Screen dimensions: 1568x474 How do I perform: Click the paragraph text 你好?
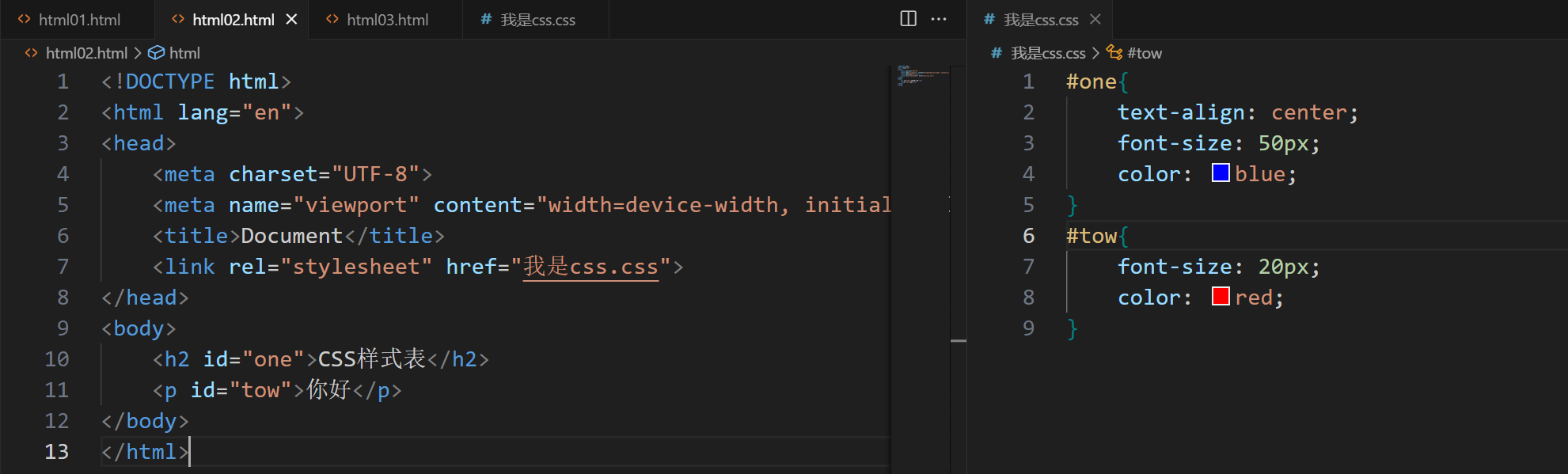(x=328, y=390)
